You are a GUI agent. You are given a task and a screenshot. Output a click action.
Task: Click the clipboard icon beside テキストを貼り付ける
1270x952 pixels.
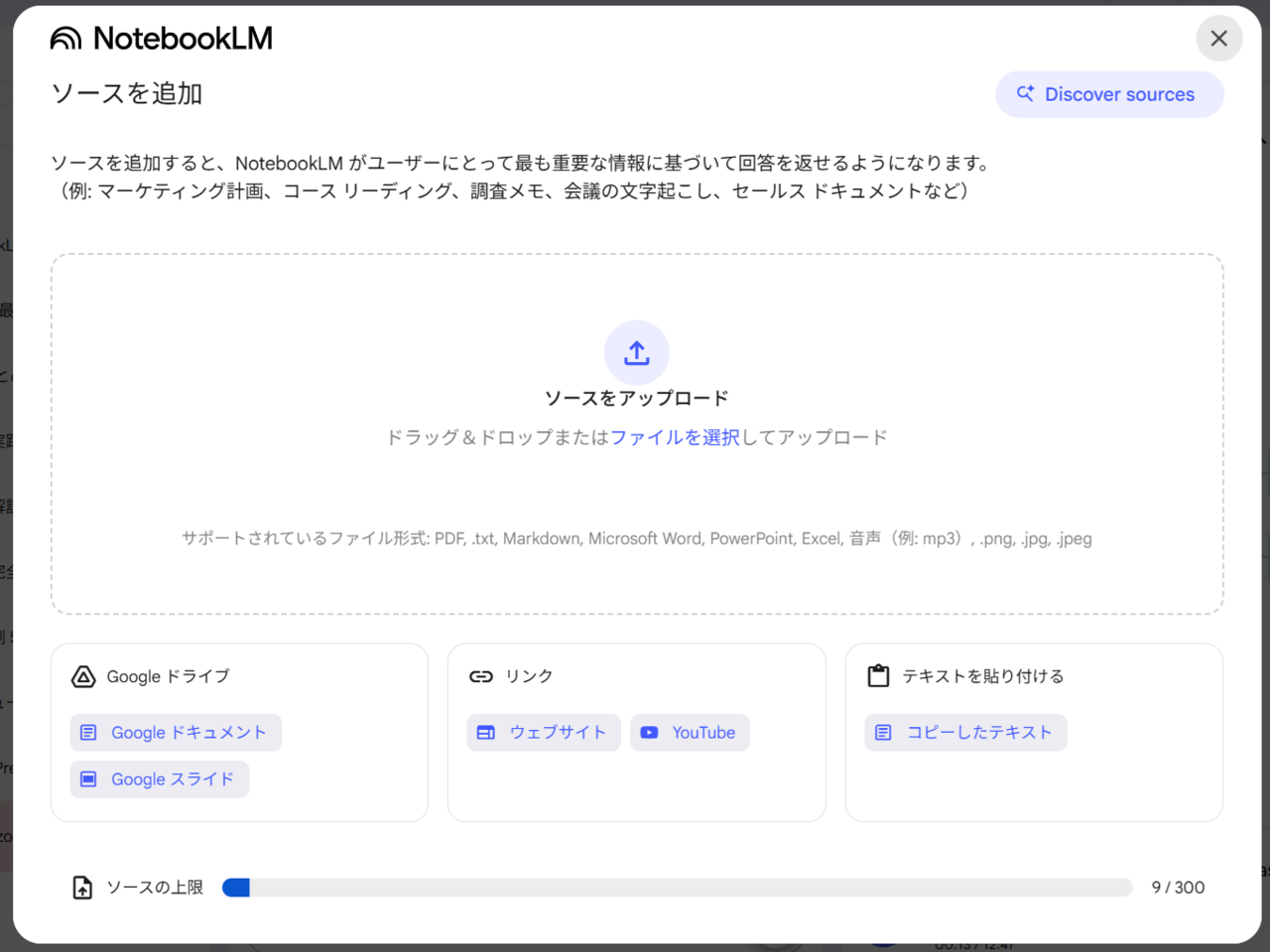coord(878,676)
